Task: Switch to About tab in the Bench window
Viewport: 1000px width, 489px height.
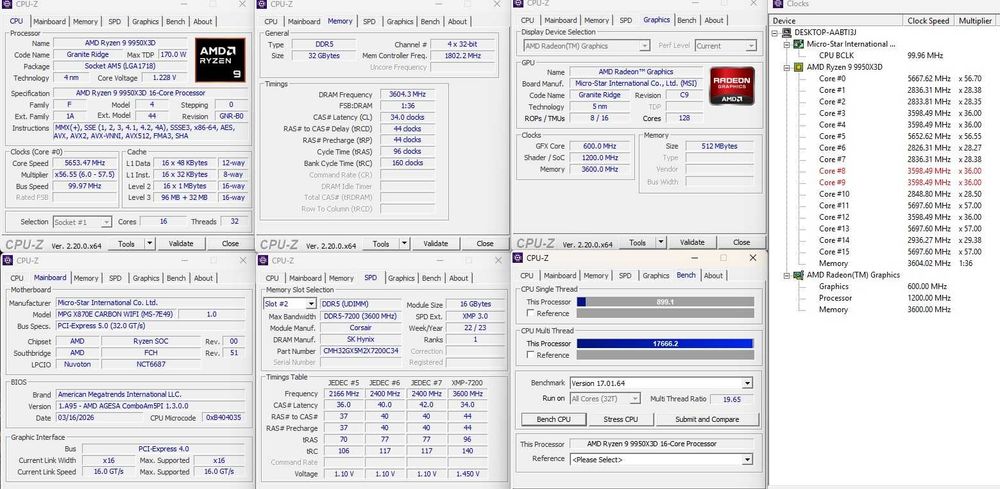Action: pyautogui.click(x=713, y=275)
